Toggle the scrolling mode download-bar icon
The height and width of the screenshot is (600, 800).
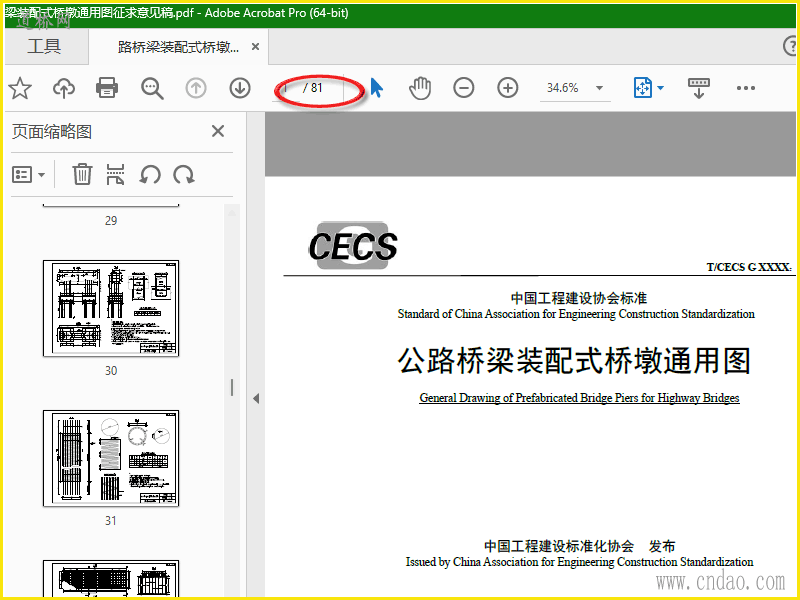tap(699, 88)
